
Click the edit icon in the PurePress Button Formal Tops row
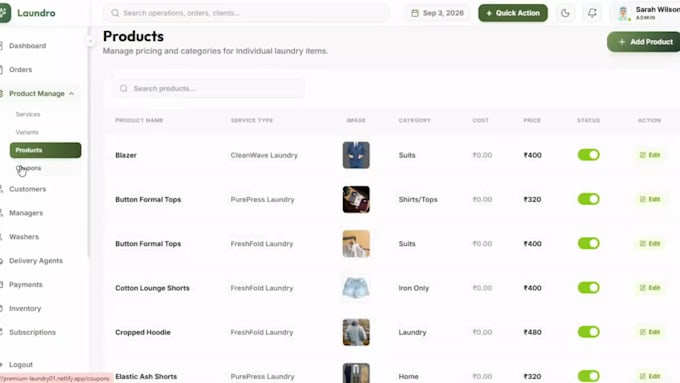click(x=643, y=199)
